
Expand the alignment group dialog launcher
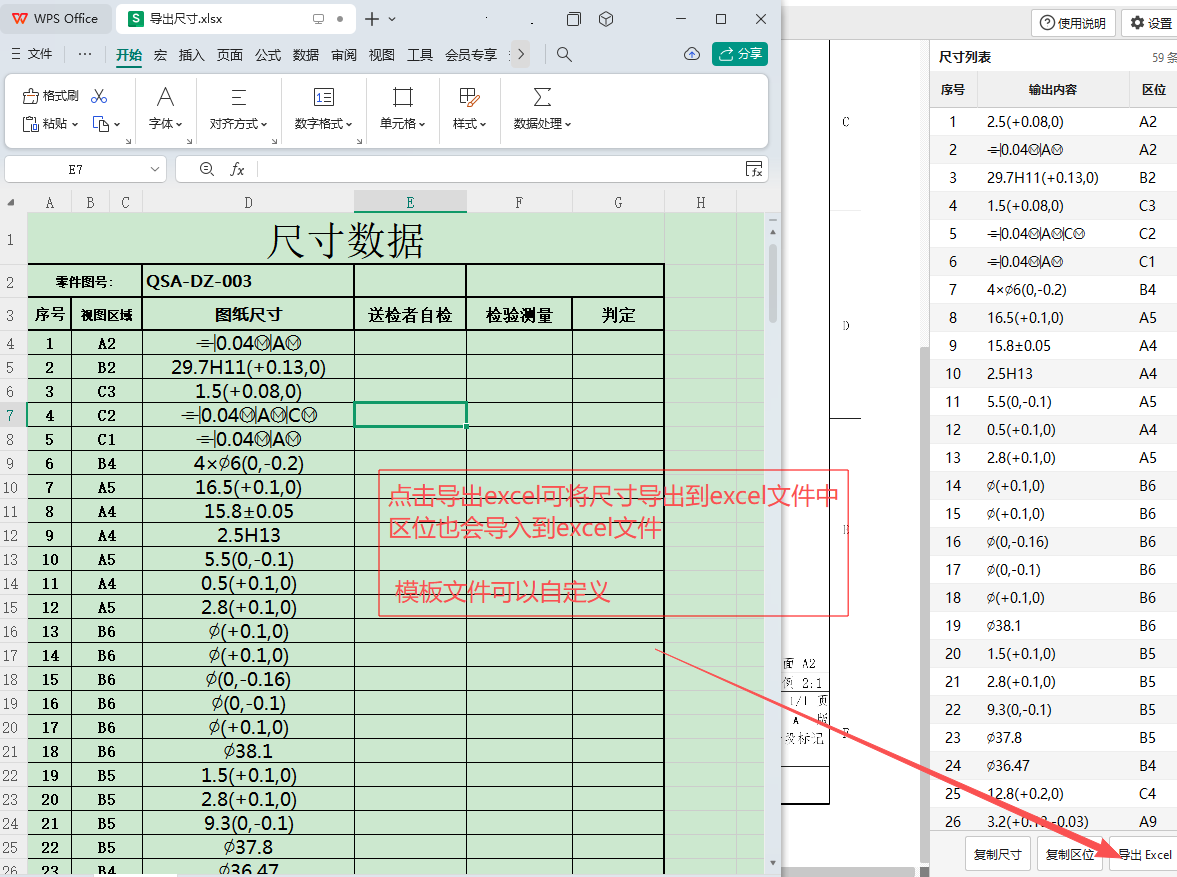pyautogui.click(x=274, y=140)
